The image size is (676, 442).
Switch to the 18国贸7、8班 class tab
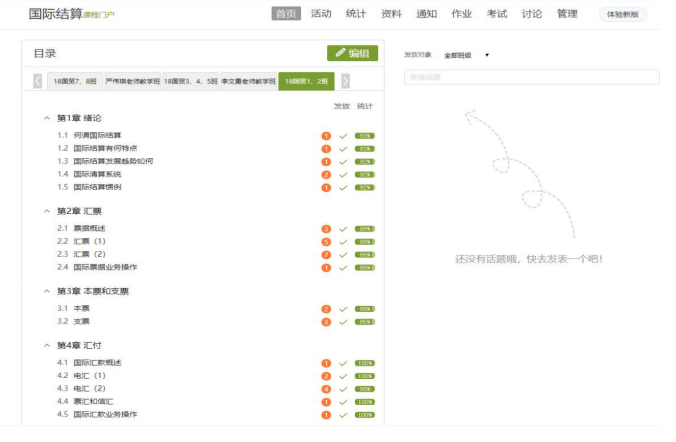(x=73, y=81)
